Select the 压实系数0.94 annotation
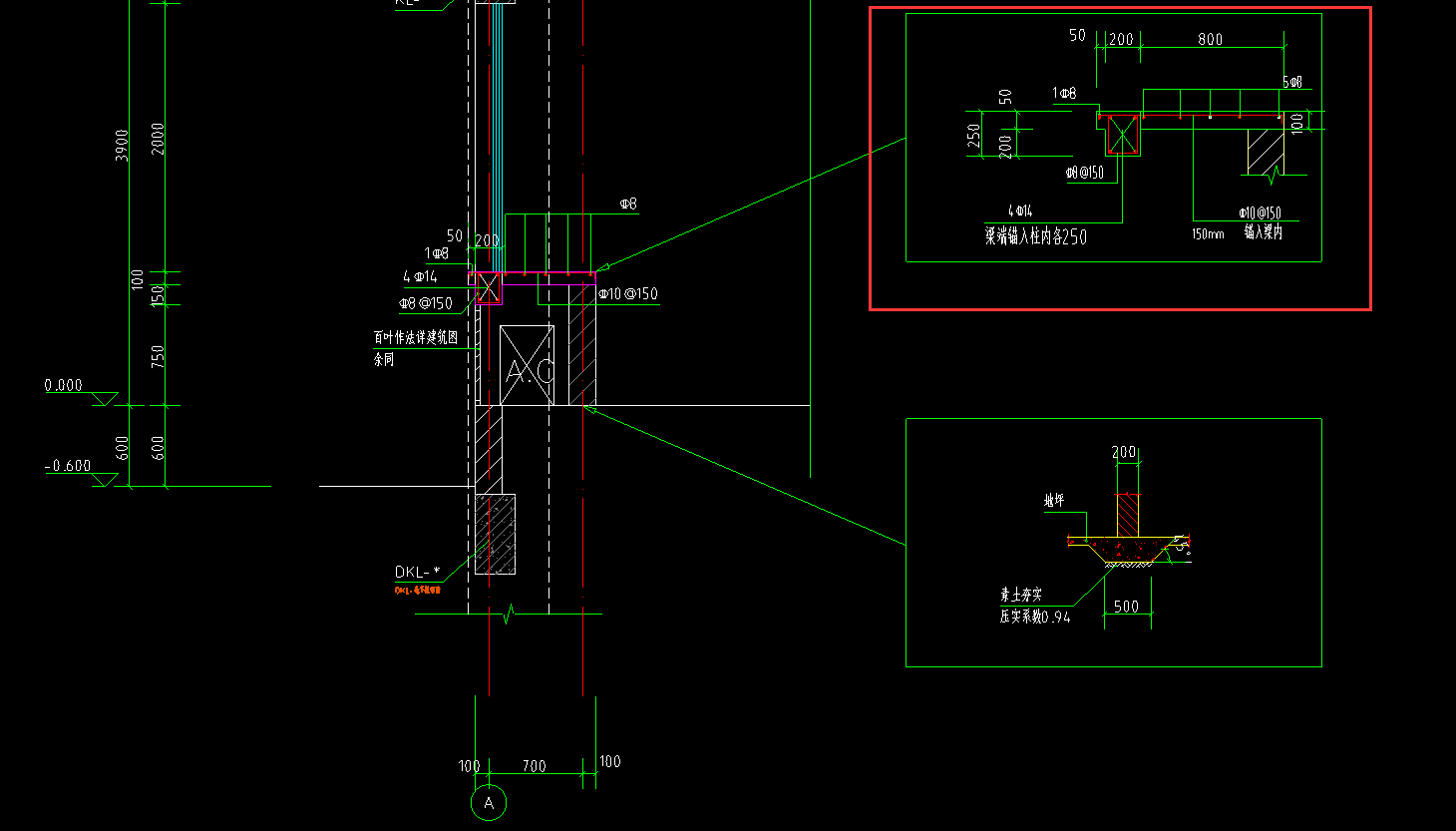Screen dimensions: 1456x831 (x=1035, y=617)
